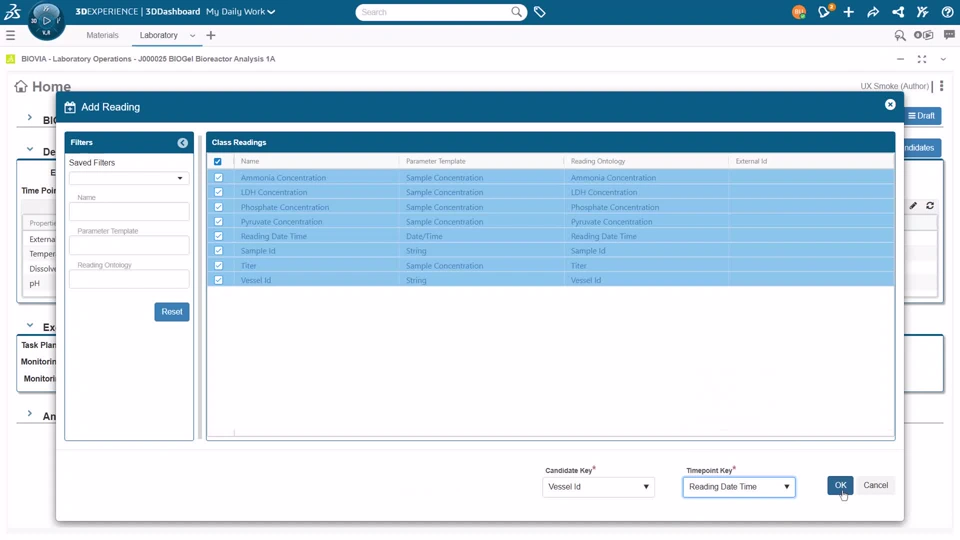Click the compass play button

pos(46,21)
